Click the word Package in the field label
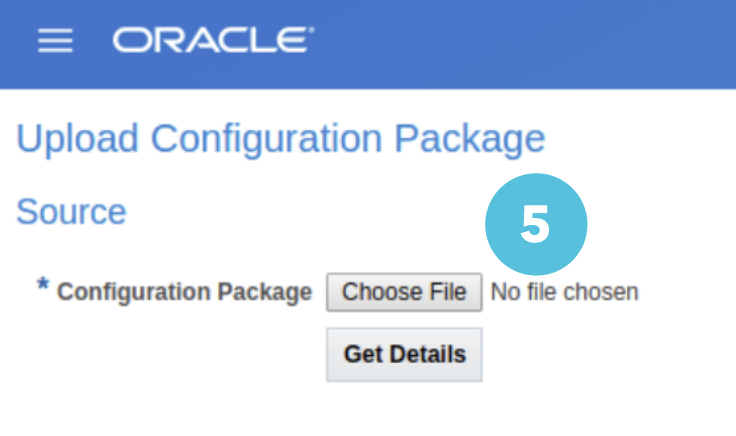Viewport: 736px width, 436px height. coord(265,292)
